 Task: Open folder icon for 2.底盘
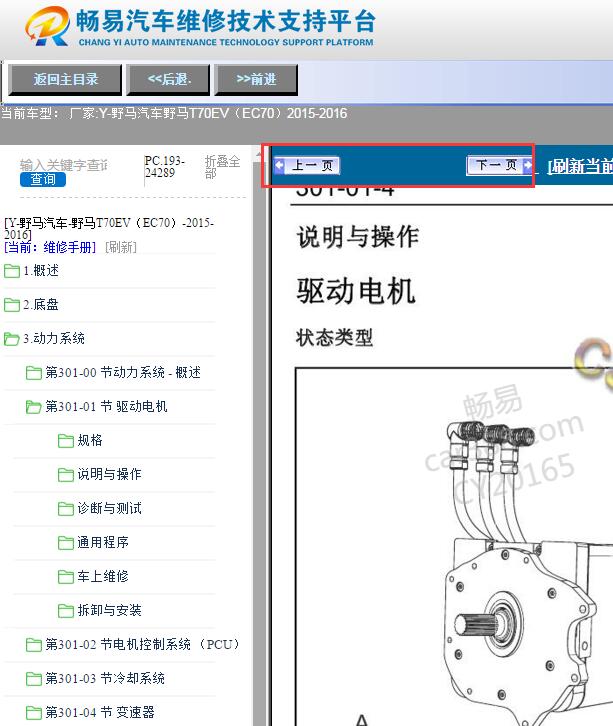click(x=12, y=305)
